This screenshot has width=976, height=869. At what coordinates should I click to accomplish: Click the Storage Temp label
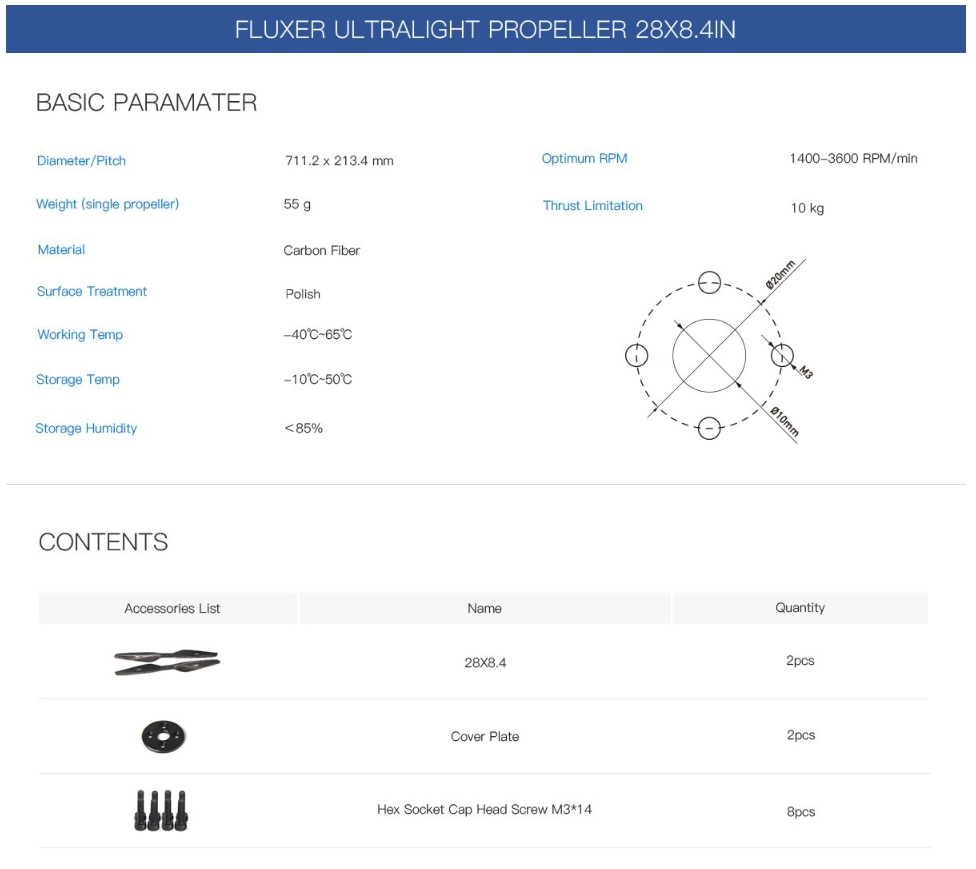78,379
